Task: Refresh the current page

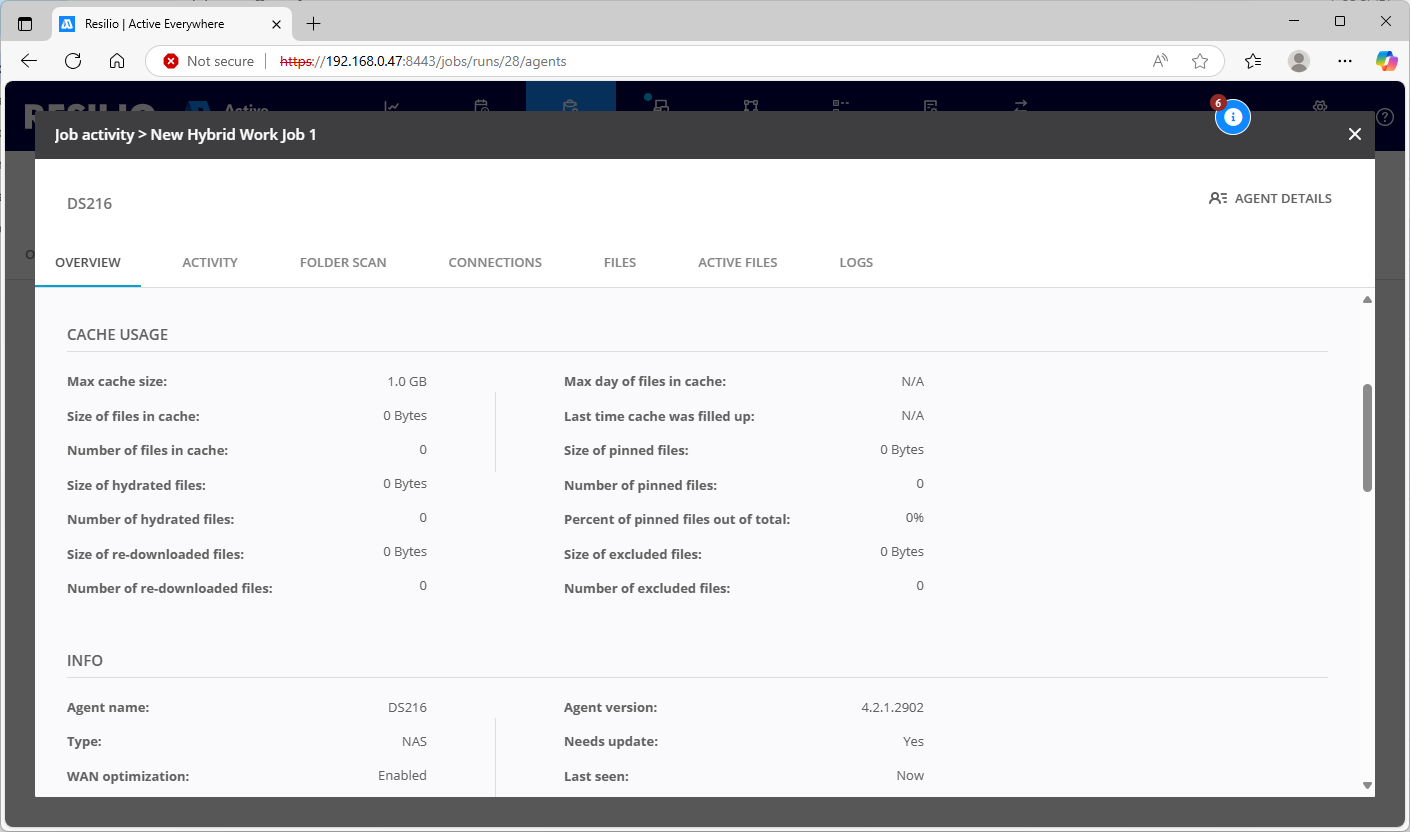Action: [x=73, y=61]
